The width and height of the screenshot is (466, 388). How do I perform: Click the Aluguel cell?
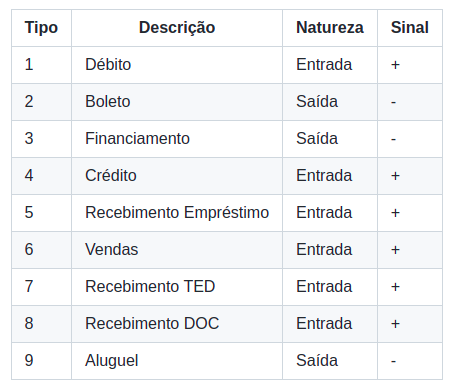(177, 361)
